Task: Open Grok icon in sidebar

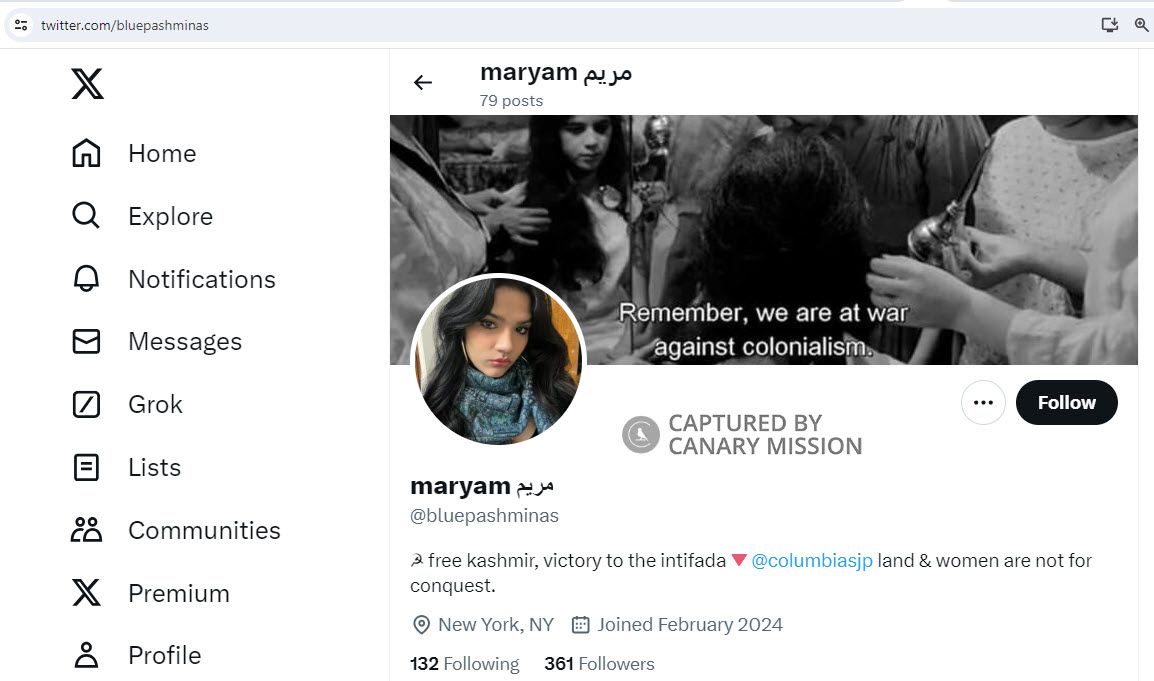Action: click(87, 405)
